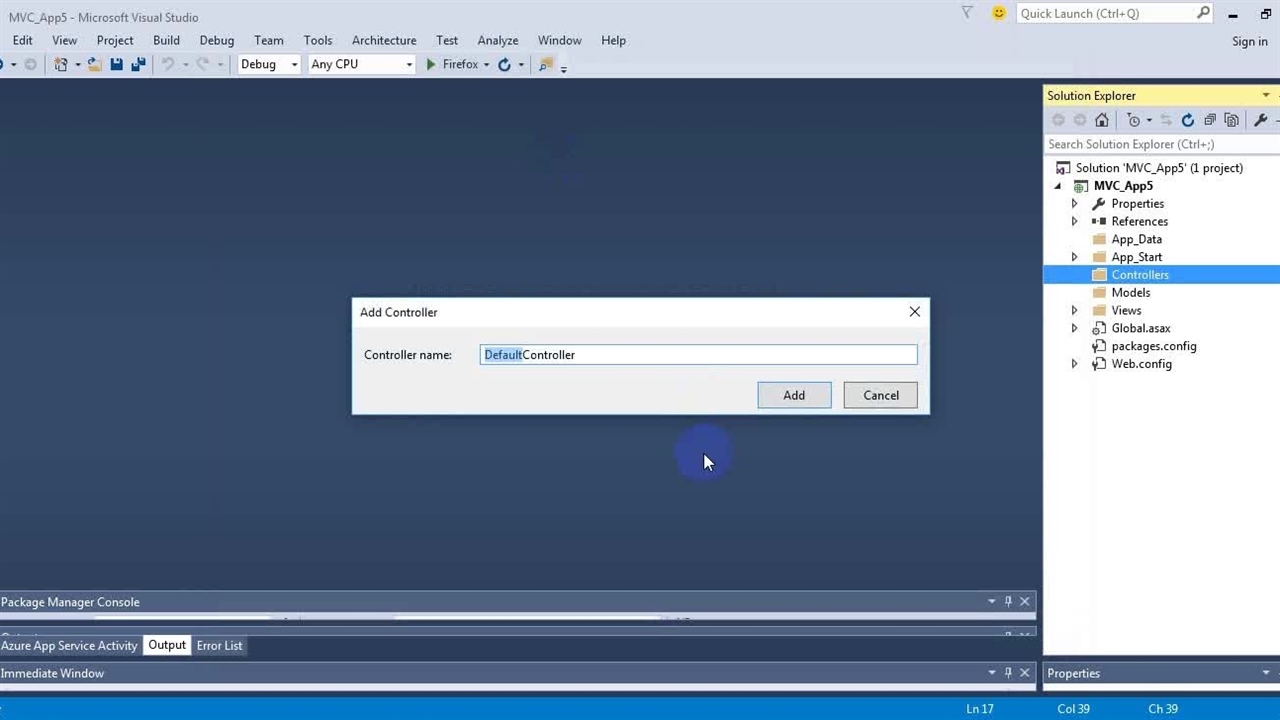Open the Debug configuration dropdown

point(269,64)
